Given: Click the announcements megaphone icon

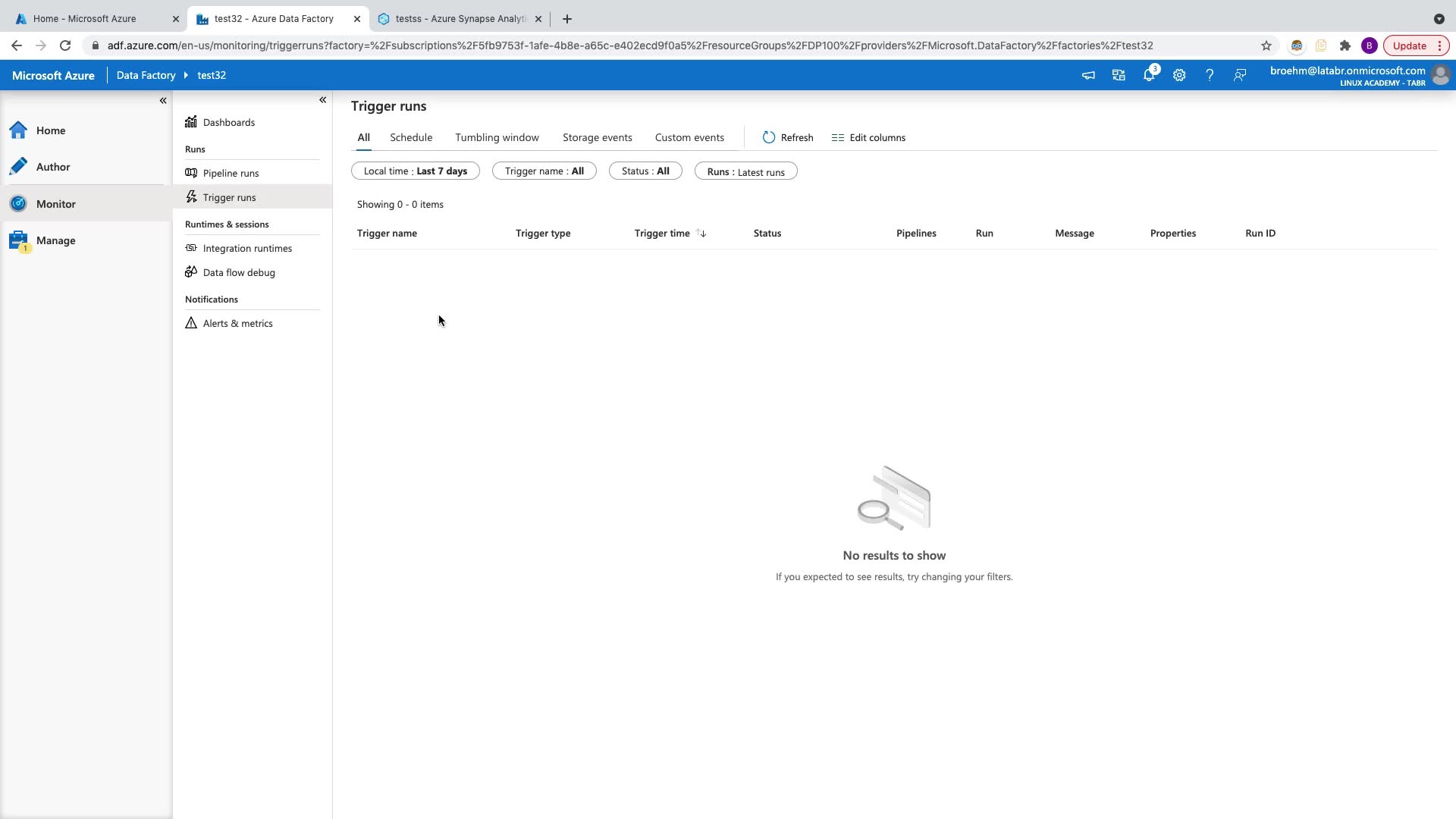Looking at the screenshot, I should tap(1088, 75).
